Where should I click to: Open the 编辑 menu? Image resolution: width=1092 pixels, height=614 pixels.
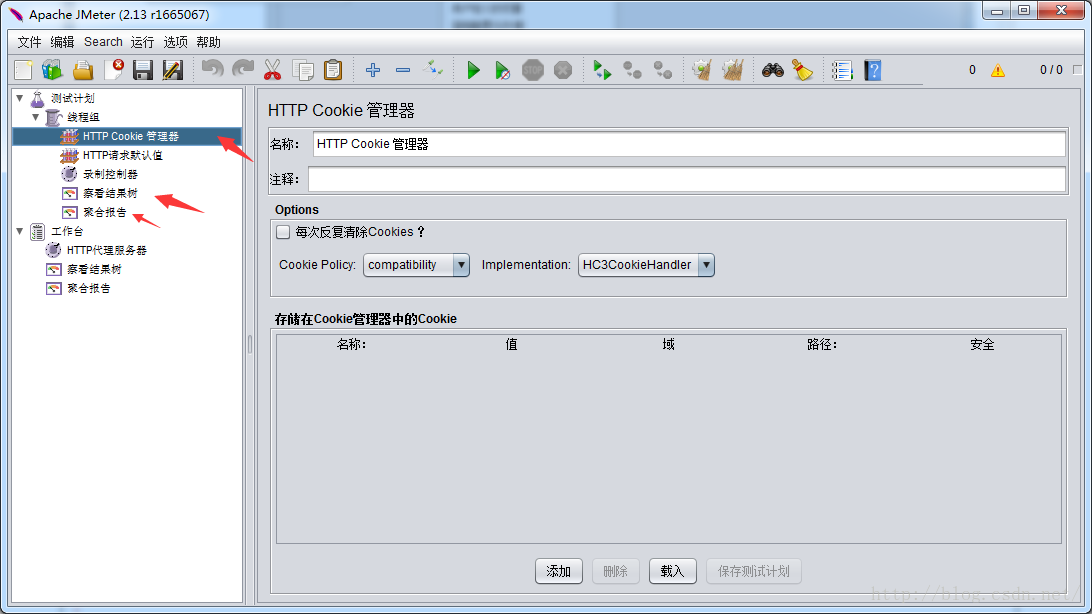pos(62,42)
